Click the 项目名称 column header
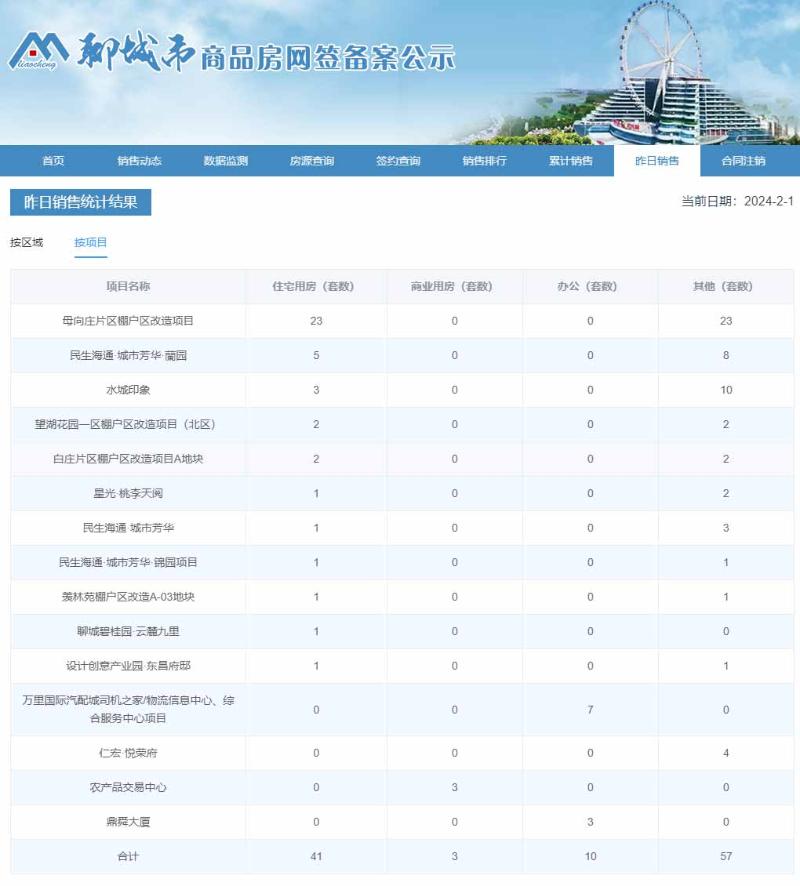800x886 pixels. click(128, 287)
